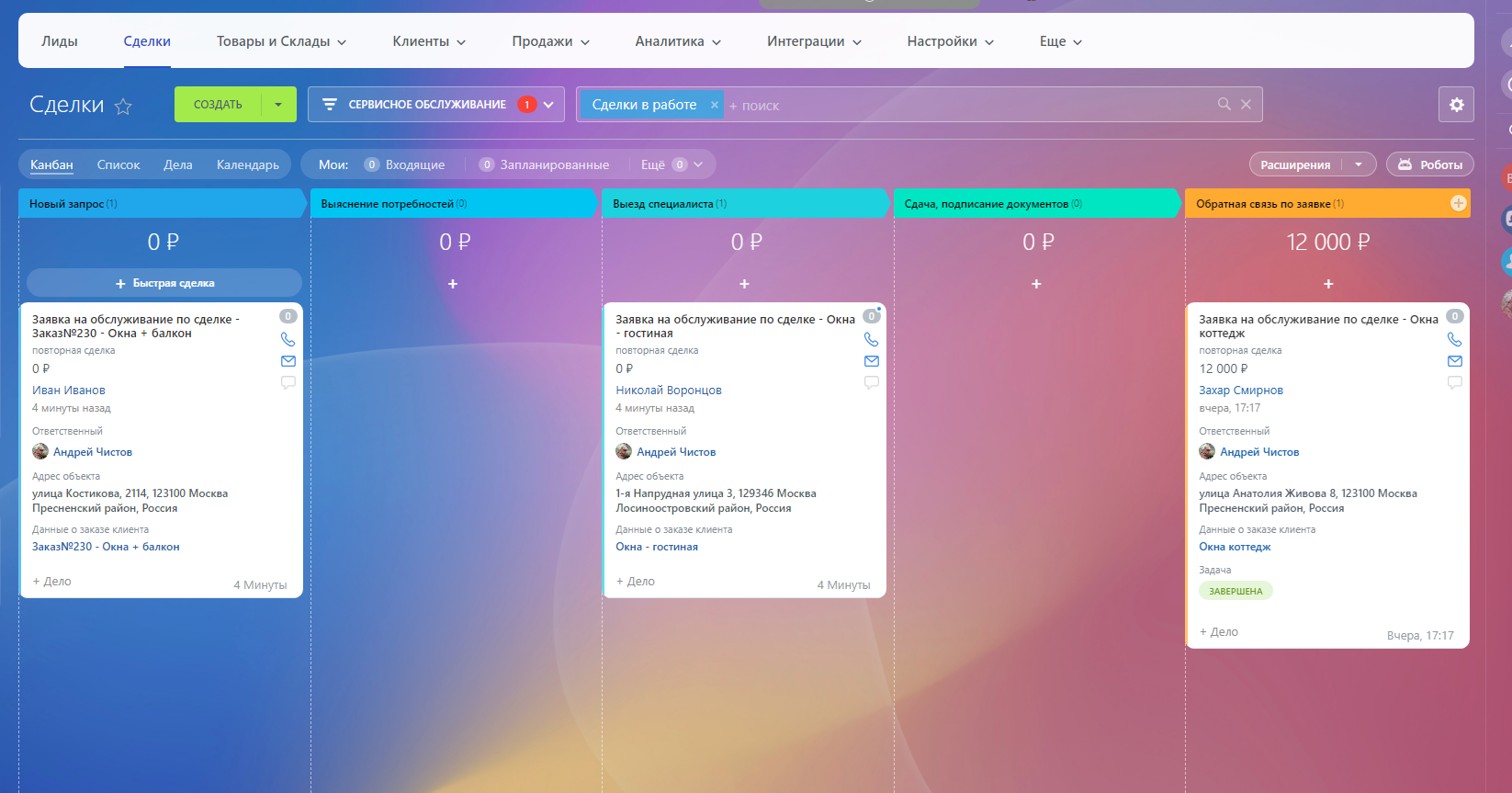Switch to the Календарь view

(x=248, y=164)
